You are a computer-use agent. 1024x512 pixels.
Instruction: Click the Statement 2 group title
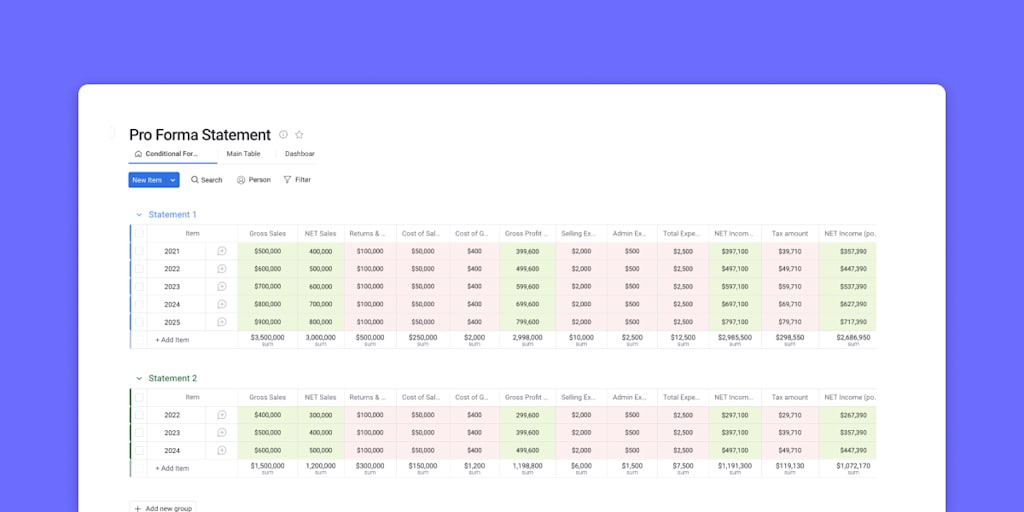click(172, 379)
